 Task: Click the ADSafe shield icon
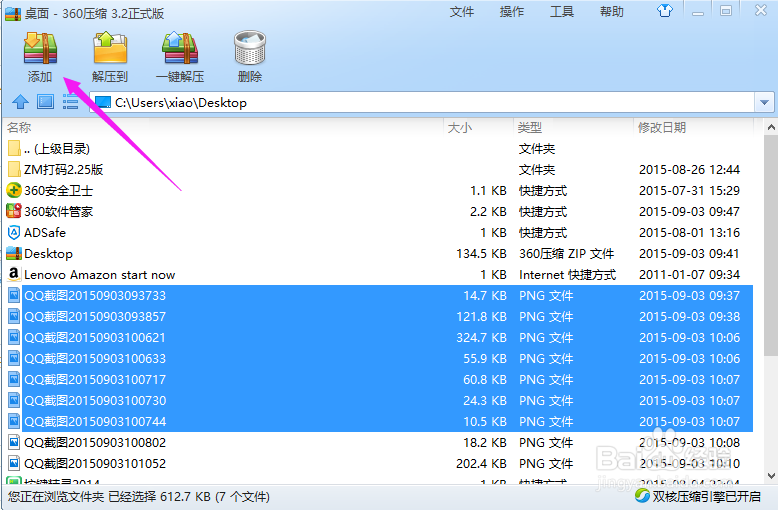coord(14,232)
